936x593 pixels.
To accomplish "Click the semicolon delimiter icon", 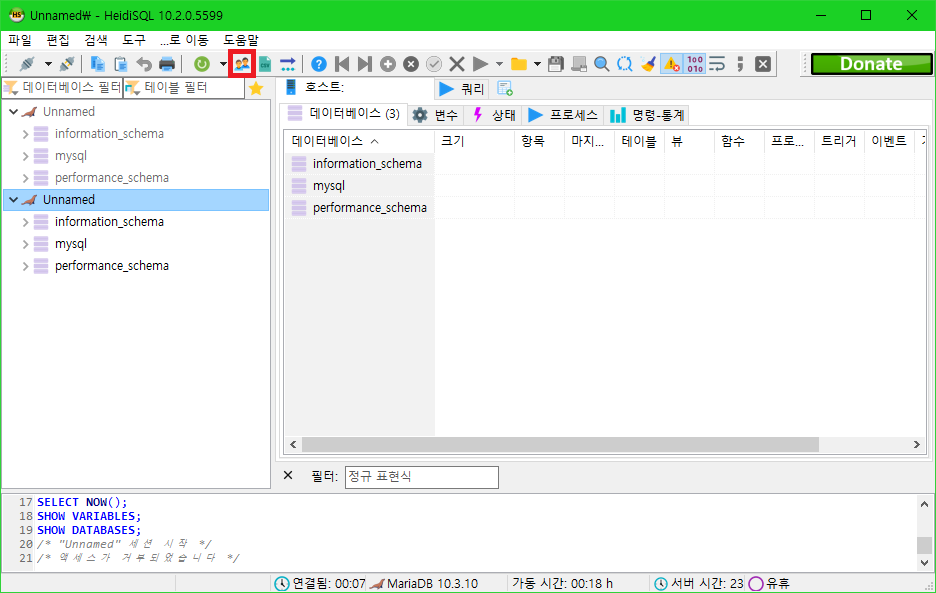I will 740,64.
